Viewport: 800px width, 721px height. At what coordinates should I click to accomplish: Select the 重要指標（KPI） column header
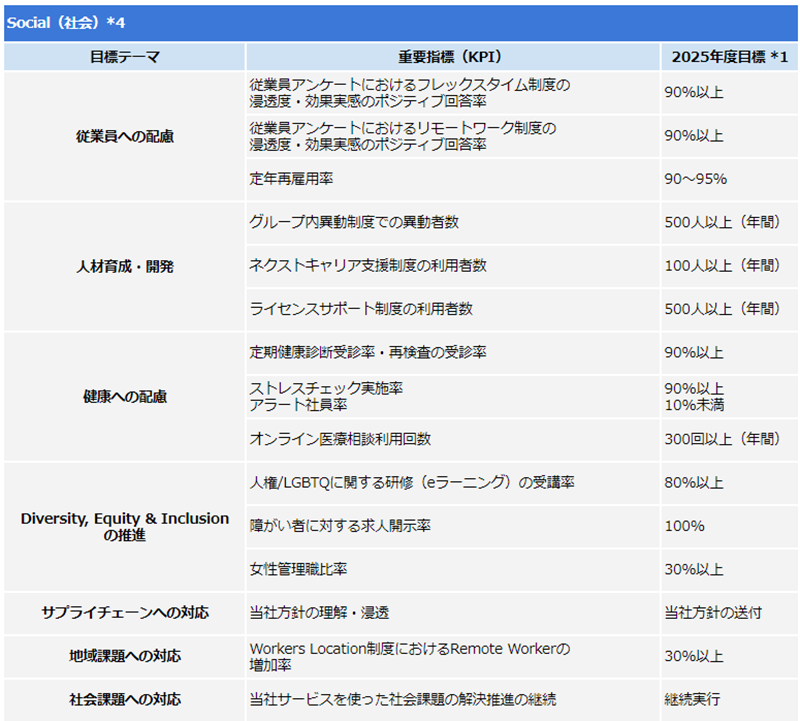point(452,56)
